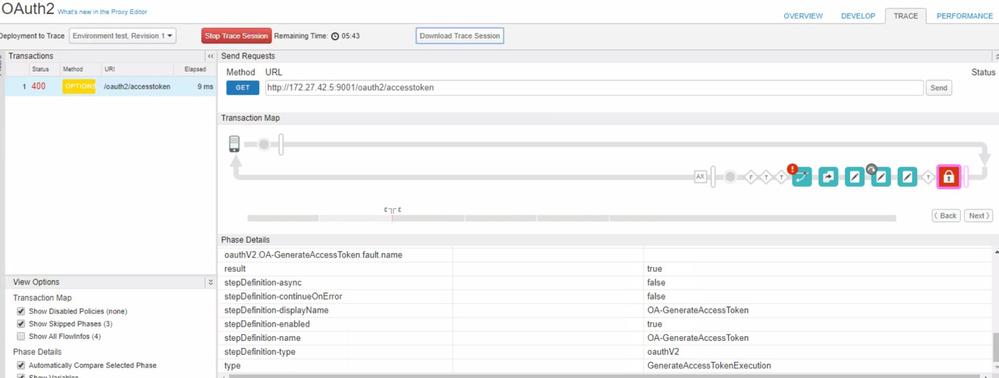Select the pencil policy icon with gray badge
Image resolution: width=999 pixels, height=378 pixels.
(x=880, y=177)
